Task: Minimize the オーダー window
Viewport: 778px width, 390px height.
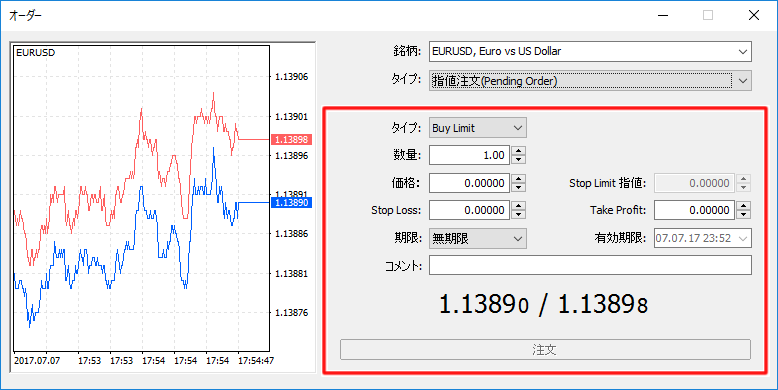Action: pos(662,15)
